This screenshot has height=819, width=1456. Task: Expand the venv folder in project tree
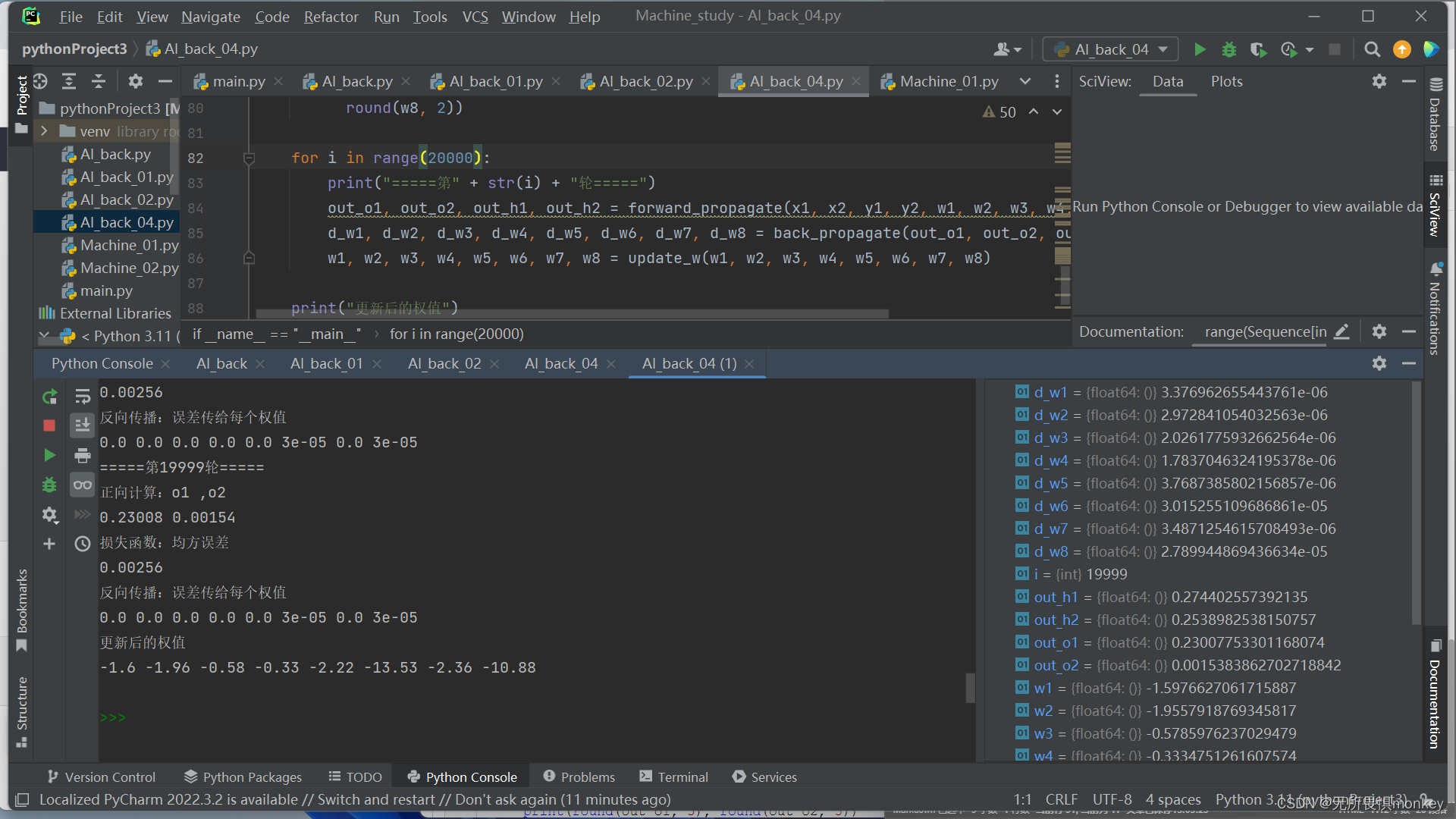[44, 131]
